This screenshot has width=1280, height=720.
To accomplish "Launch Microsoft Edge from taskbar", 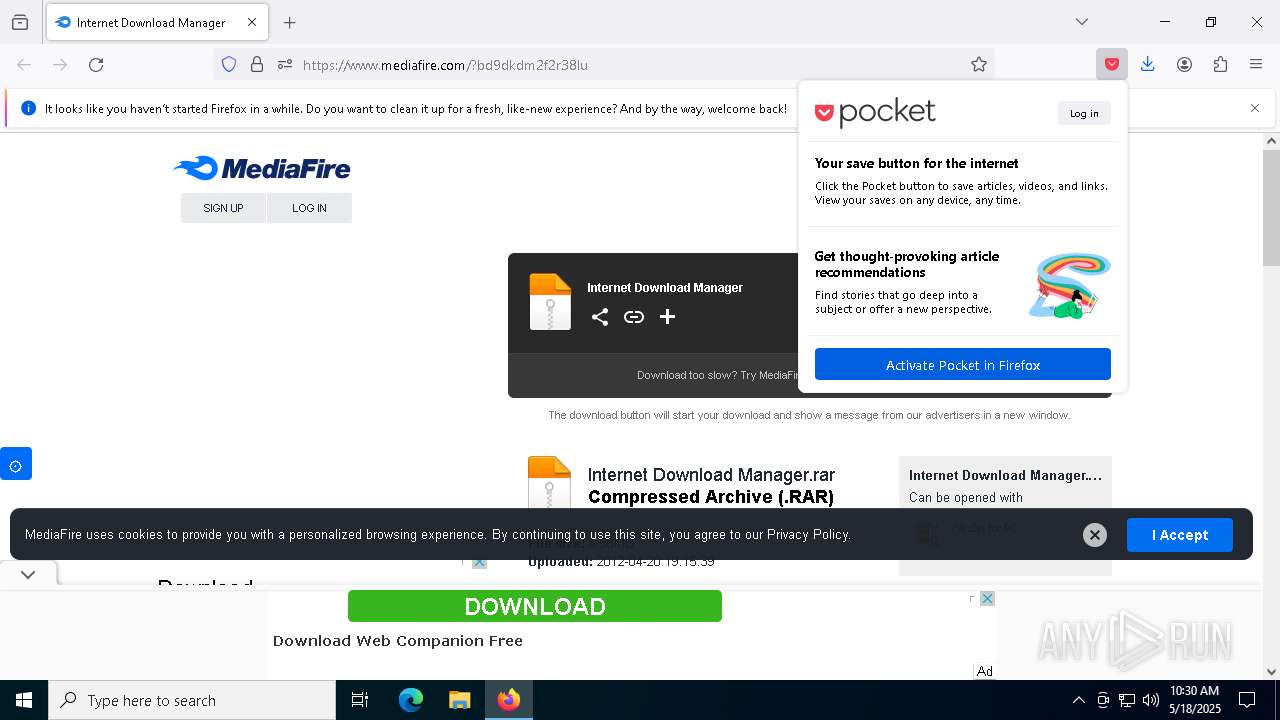I will [x=411, y=700].
